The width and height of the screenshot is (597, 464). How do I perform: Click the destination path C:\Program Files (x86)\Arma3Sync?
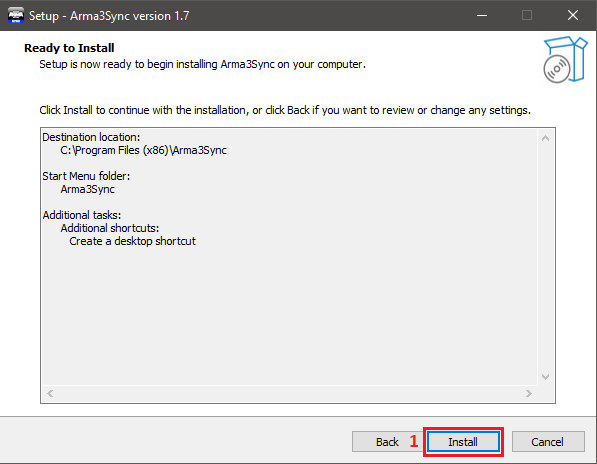(144, 150)
